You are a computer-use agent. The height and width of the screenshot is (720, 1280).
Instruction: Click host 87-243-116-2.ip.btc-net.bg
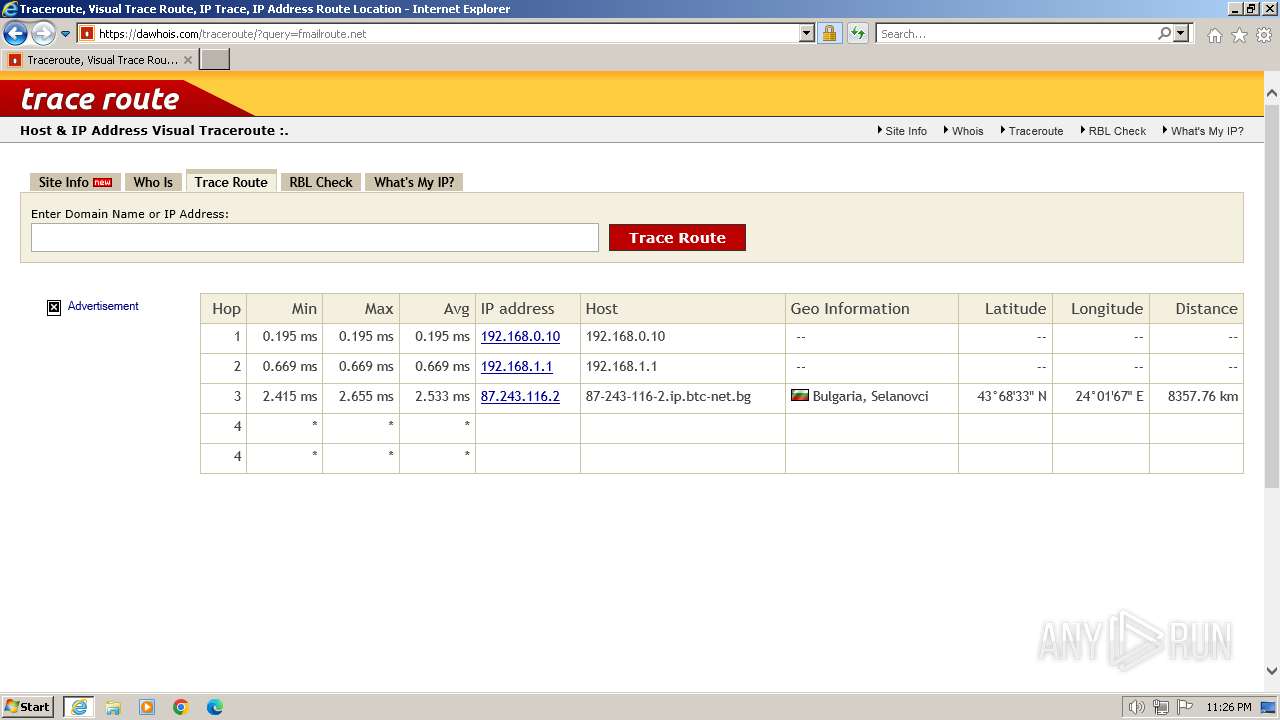(x=668, y=396)
